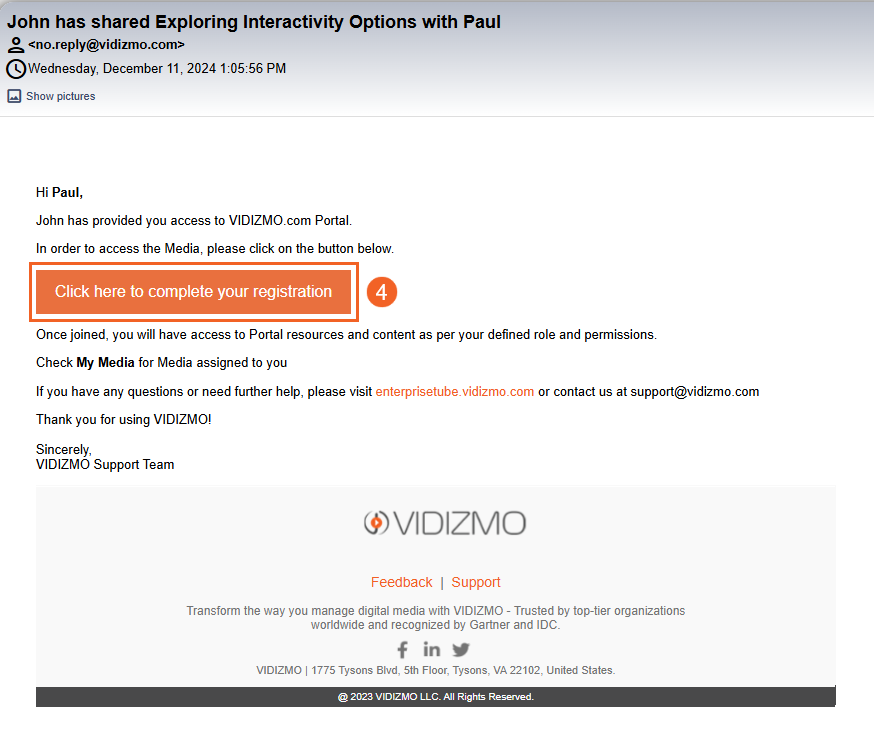Click the copyright bar at bottom

point(435,697)
